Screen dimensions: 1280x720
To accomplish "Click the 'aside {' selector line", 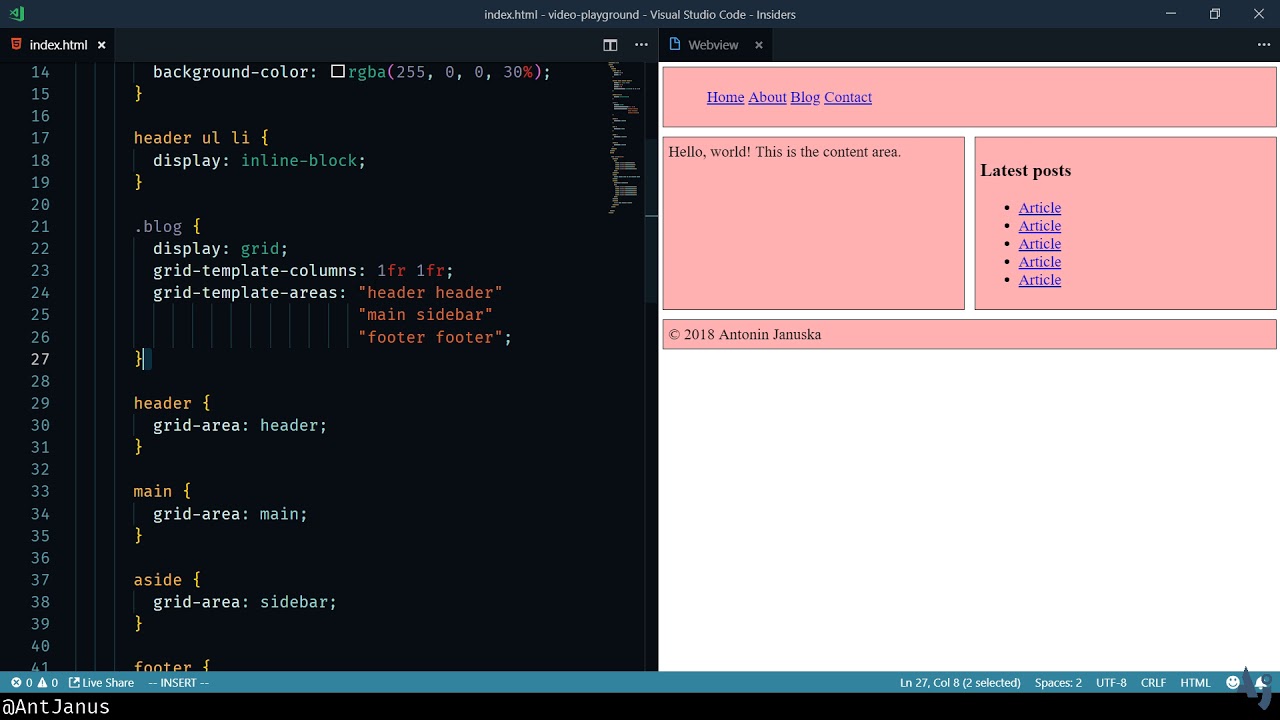I will pos(167,580).
